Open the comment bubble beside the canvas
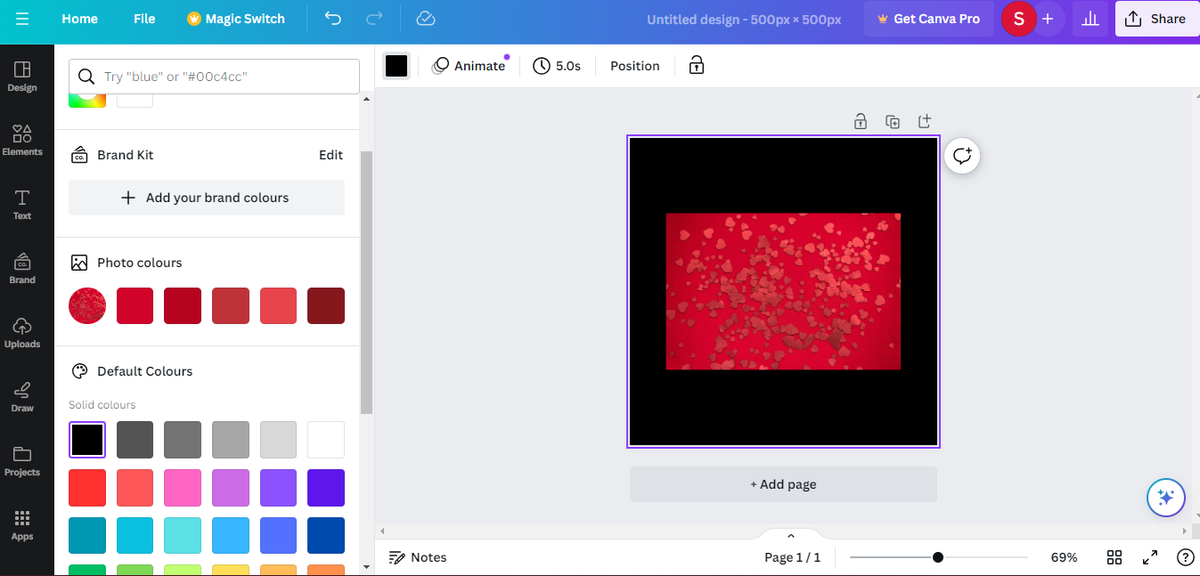Viewport: 1200px width, 576px height. click(x=961, y=155)
